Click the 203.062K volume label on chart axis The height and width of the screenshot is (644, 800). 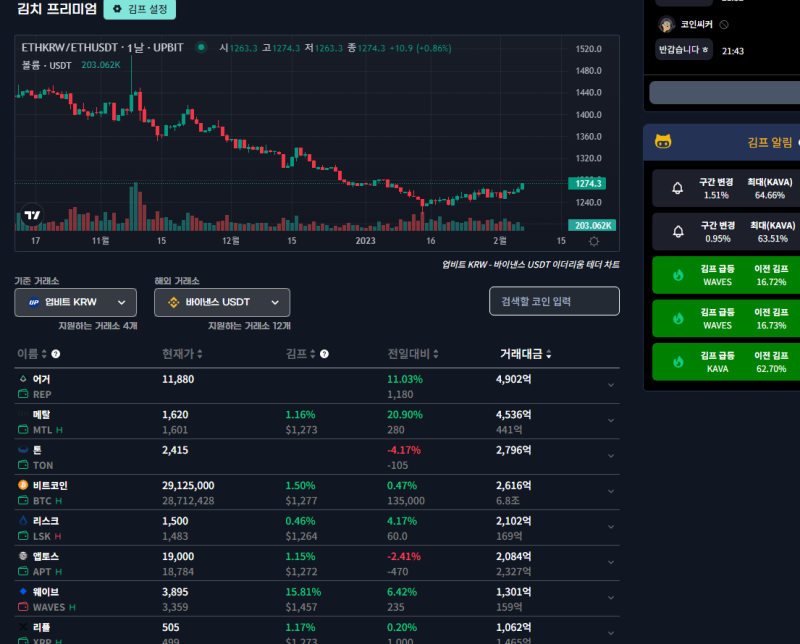(x=592, y=226)
